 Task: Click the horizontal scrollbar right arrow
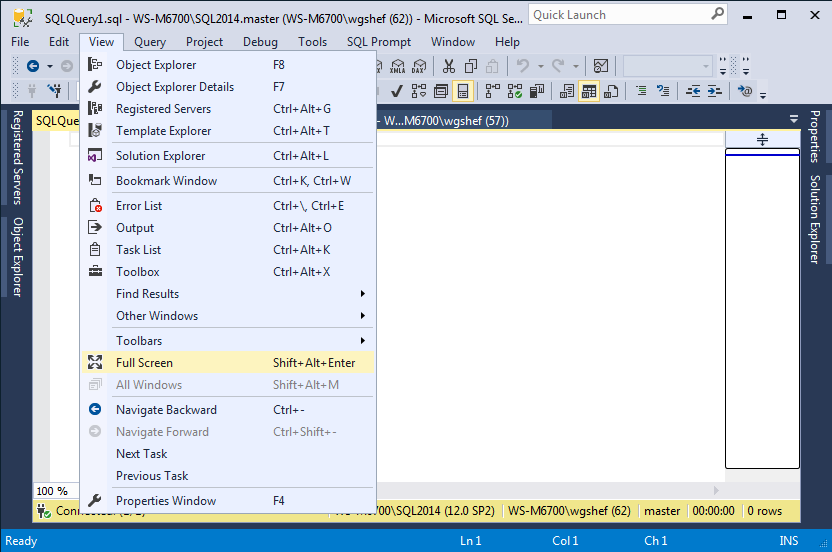[716, 490]
